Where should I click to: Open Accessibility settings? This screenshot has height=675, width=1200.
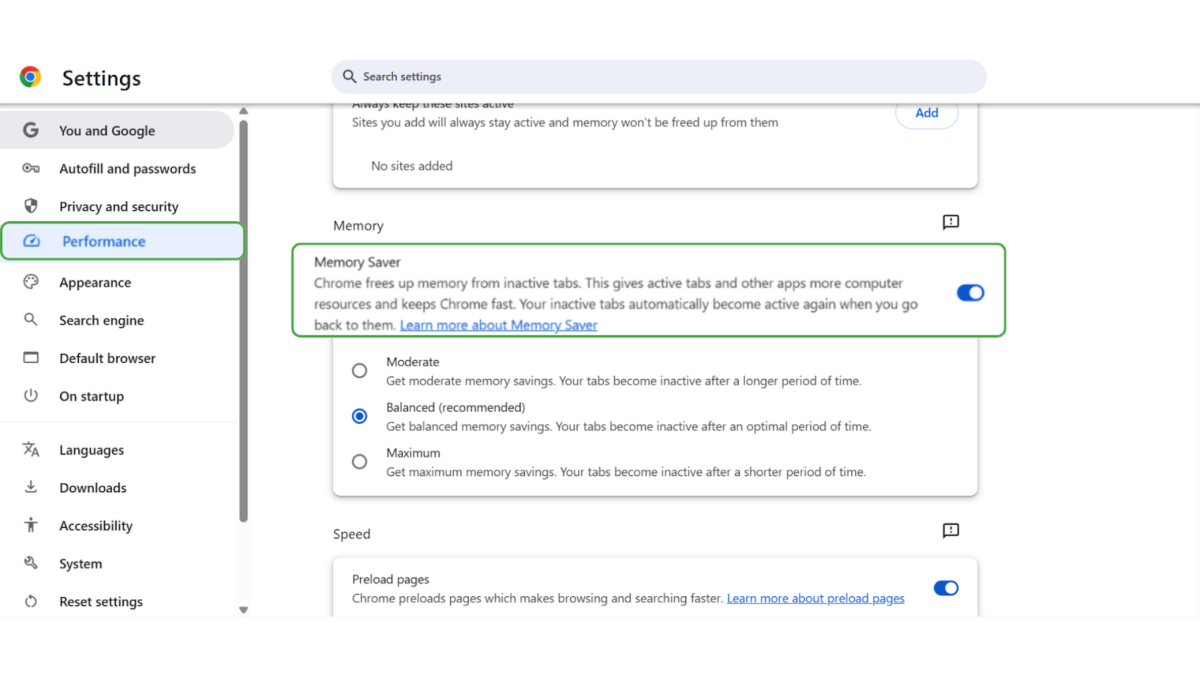click(x=117, y=526)
